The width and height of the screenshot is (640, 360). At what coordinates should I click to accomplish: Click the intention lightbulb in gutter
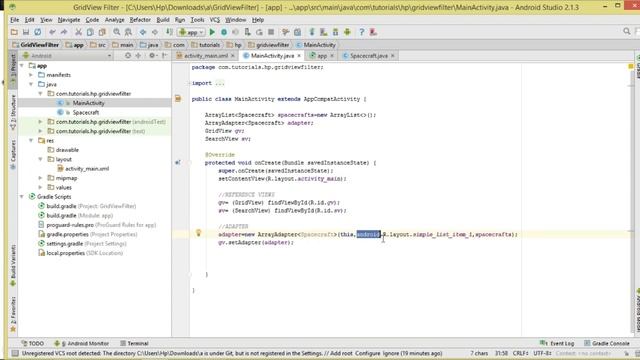pyautogui.click(x=198, y=233)
